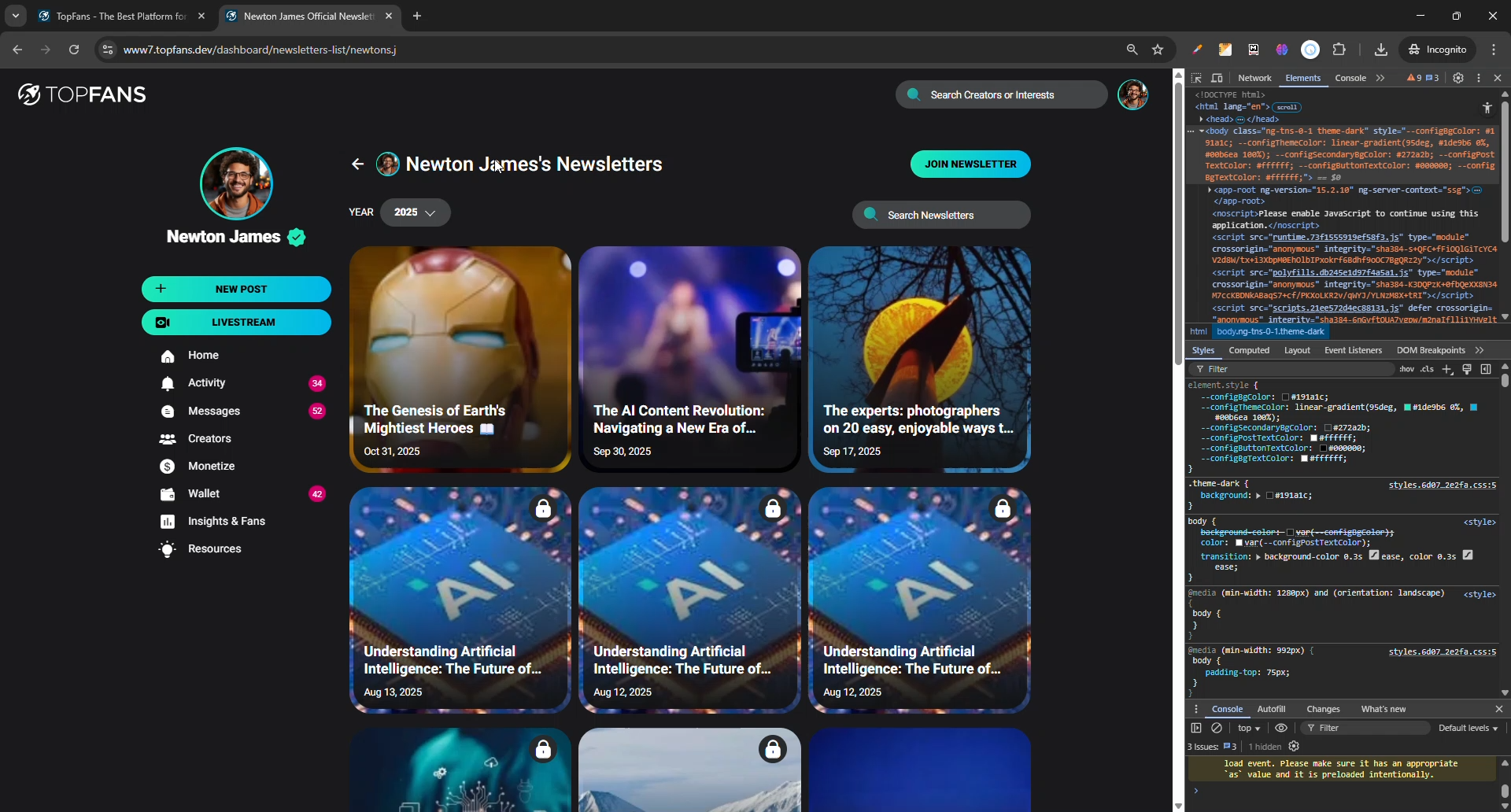1511x812 pixels.
Task: Switch to the Autofill drawer tab
Action: pyautogui.click(x=1271, y=710)
